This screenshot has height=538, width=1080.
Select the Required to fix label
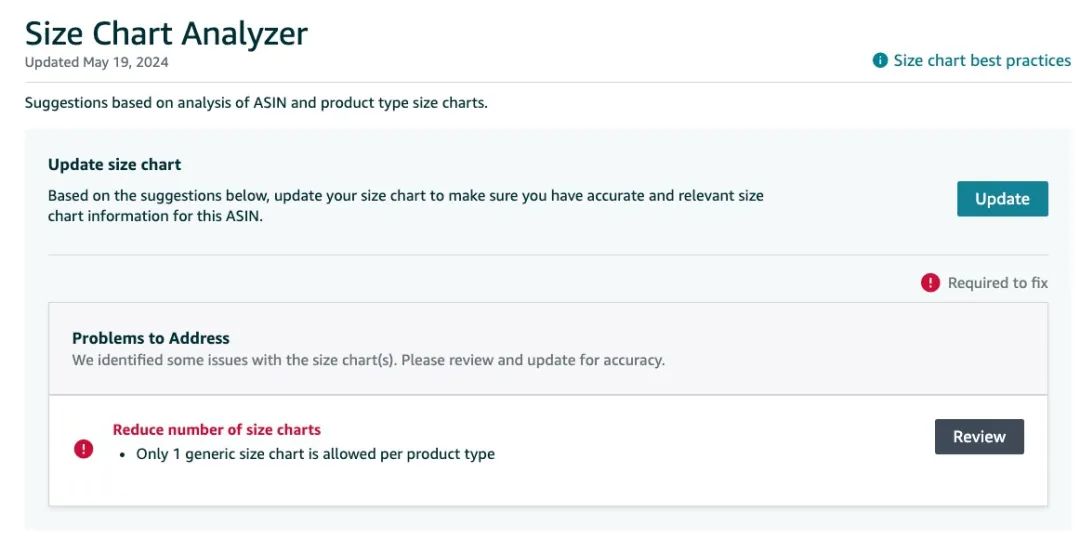coord(997,283)
